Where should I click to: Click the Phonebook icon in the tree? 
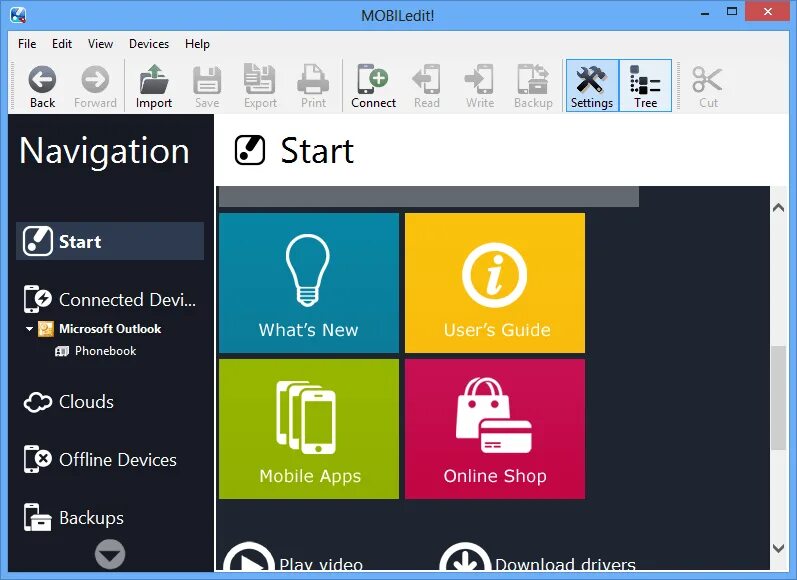tap(62, 351)
